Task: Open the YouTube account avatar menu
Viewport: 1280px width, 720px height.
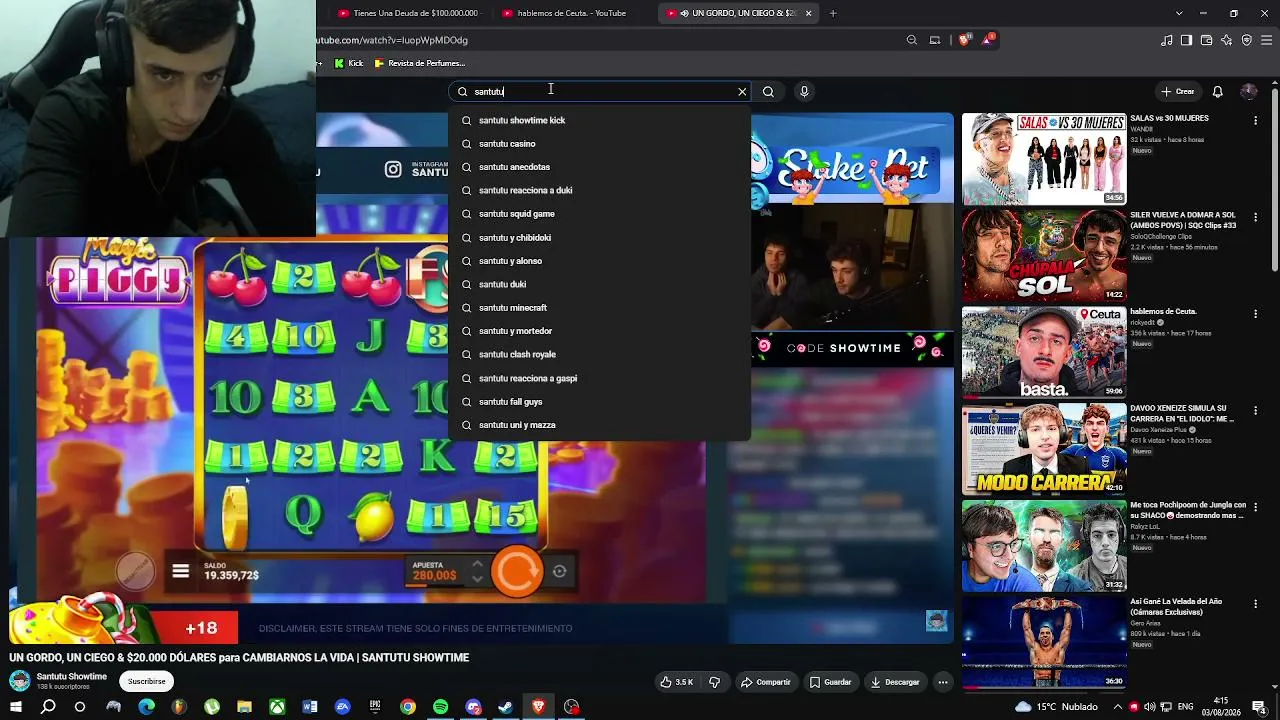Action: click(x=1249, y=92)
